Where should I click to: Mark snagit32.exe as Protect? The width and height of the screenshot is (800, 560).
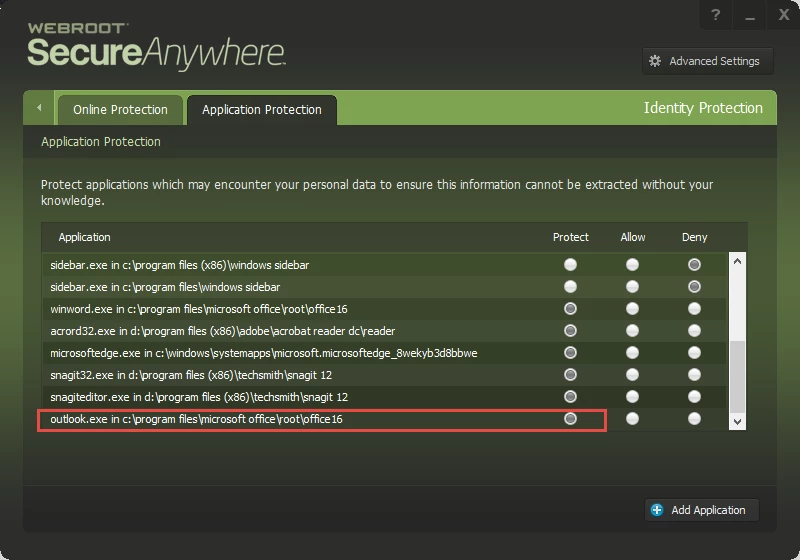(x=570, y=375)
